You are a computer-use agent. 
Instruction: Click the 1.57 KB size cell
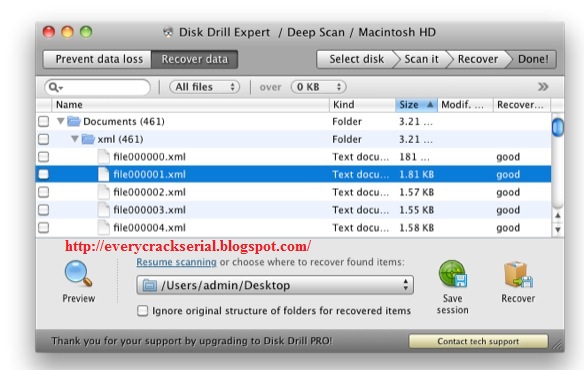click(x=416, y=192)
